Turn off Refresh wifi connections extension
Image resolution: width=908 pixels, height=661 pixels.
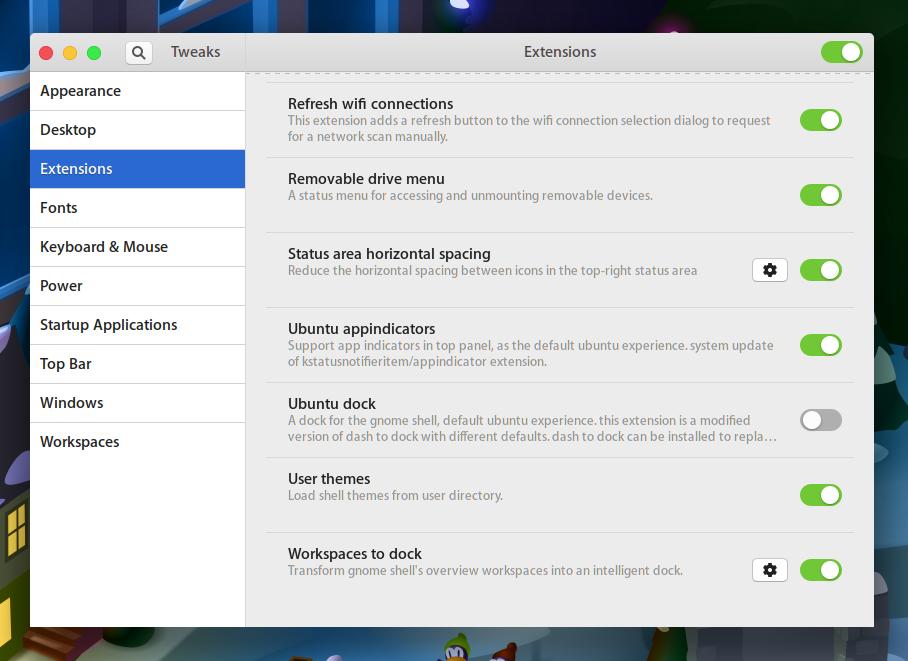tap(821, 120)
